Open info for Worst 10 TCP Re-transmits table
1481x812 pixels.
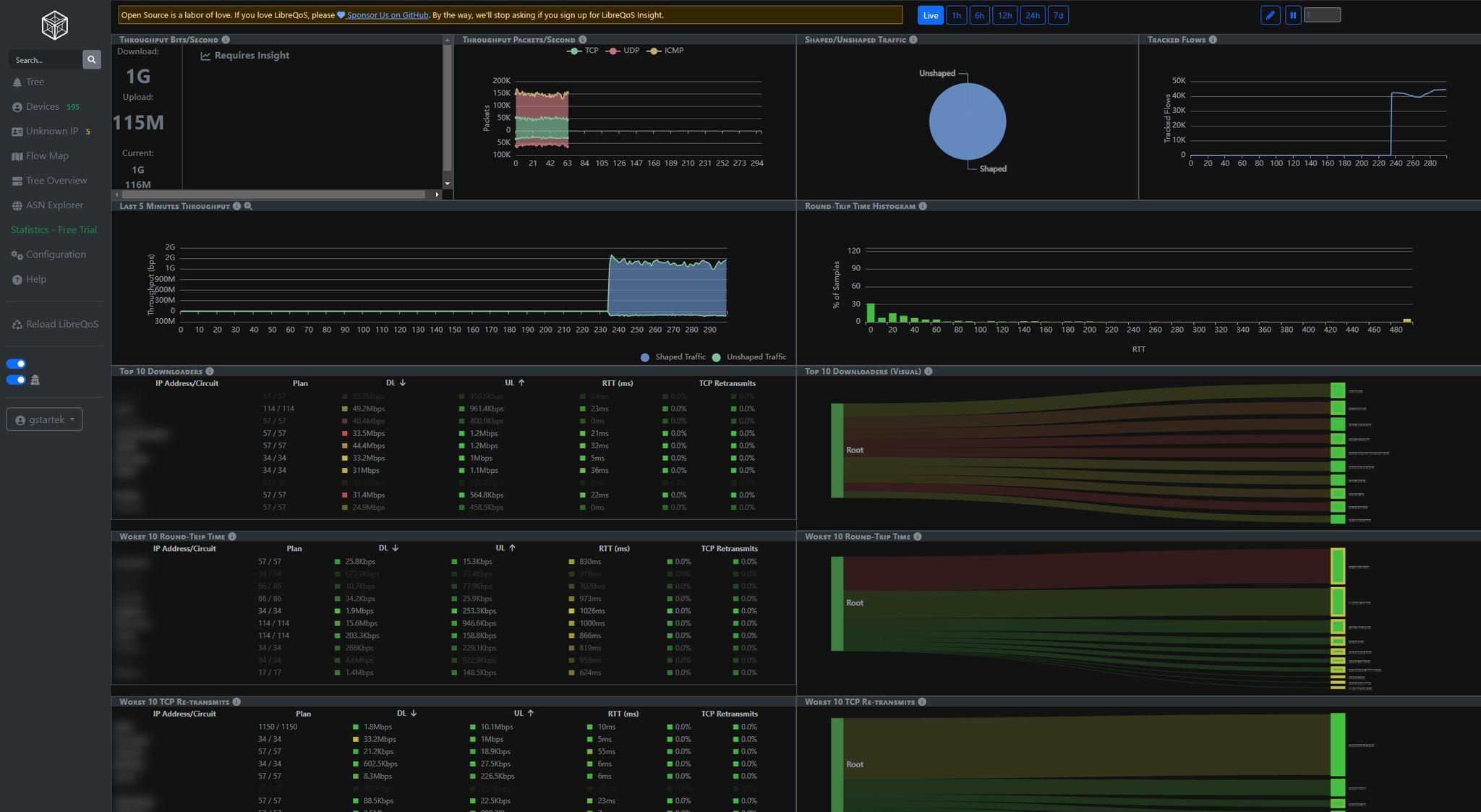(x=236, y=702)
